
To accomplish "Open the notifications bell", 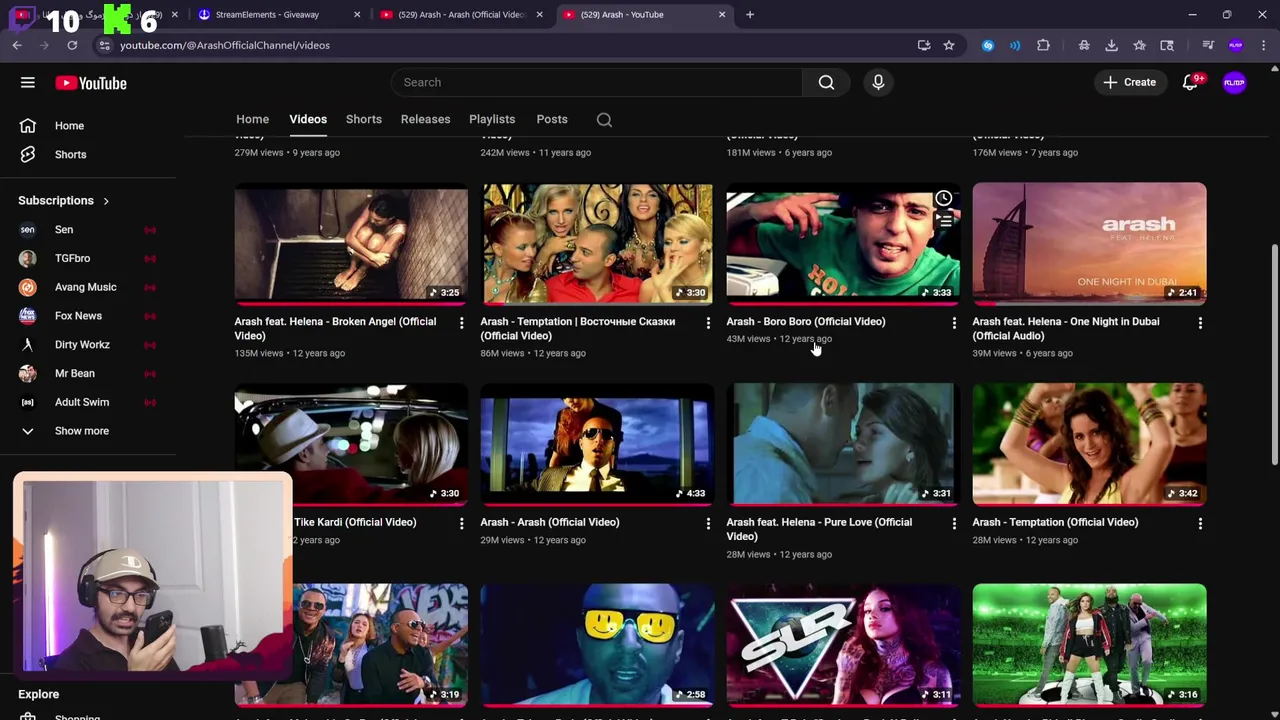I will click(1190, 83).
